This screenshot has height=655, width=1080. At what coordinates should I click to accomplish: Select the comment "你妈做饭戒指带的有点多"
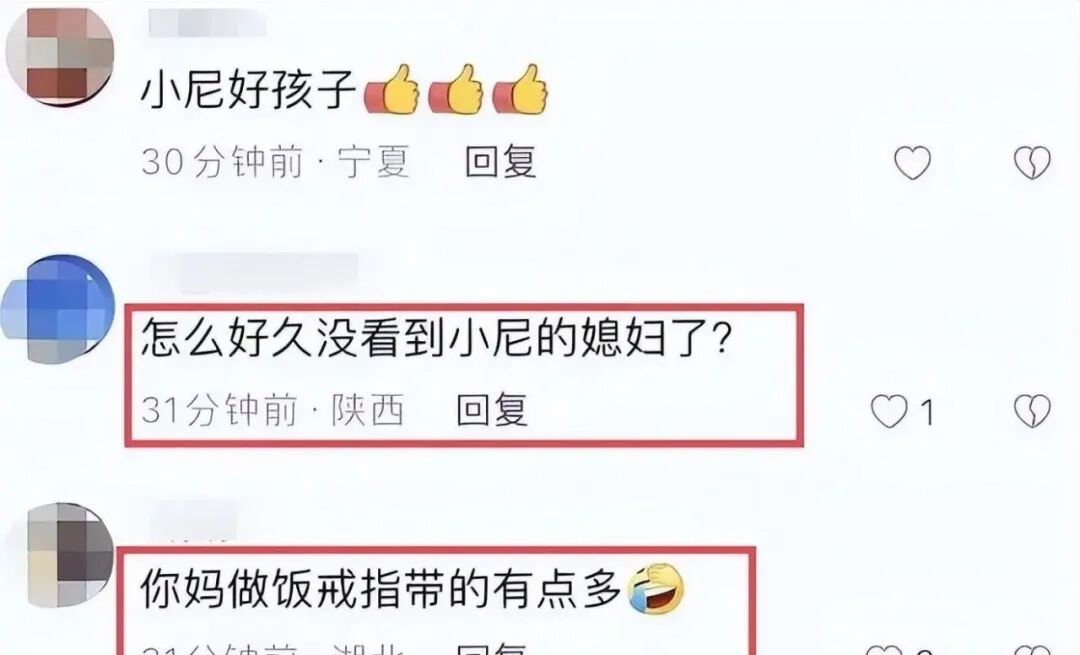tap(382, 590)
